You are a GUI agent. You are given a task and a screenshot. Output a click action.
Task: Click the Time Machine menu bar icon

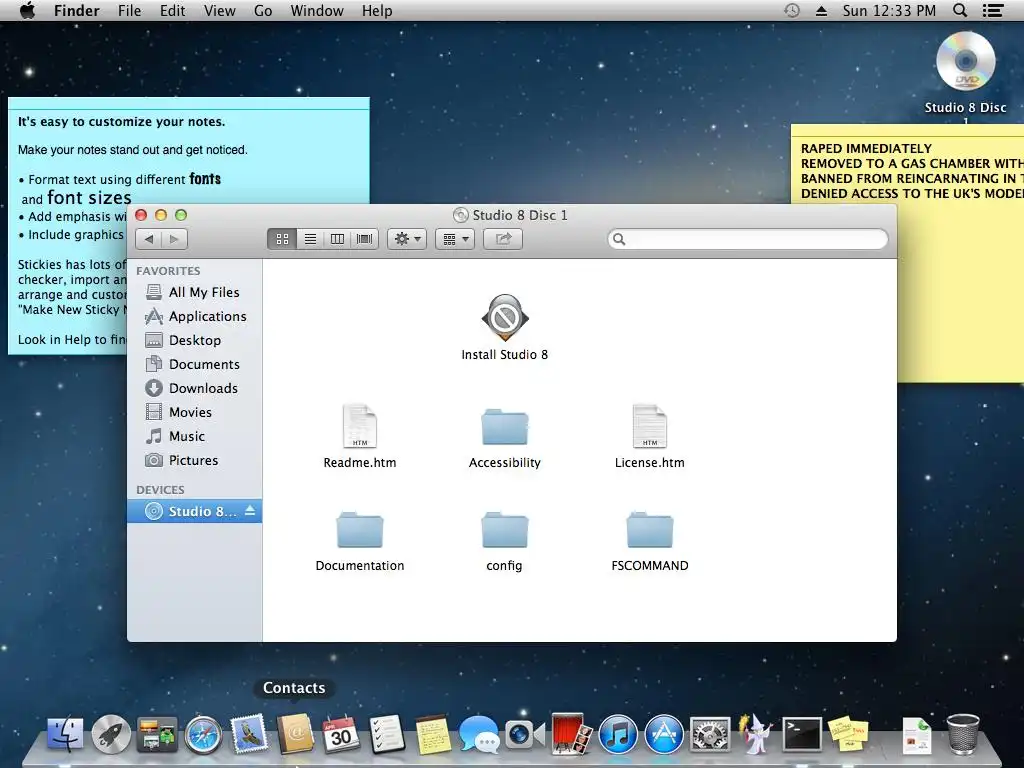pos(792,10)
